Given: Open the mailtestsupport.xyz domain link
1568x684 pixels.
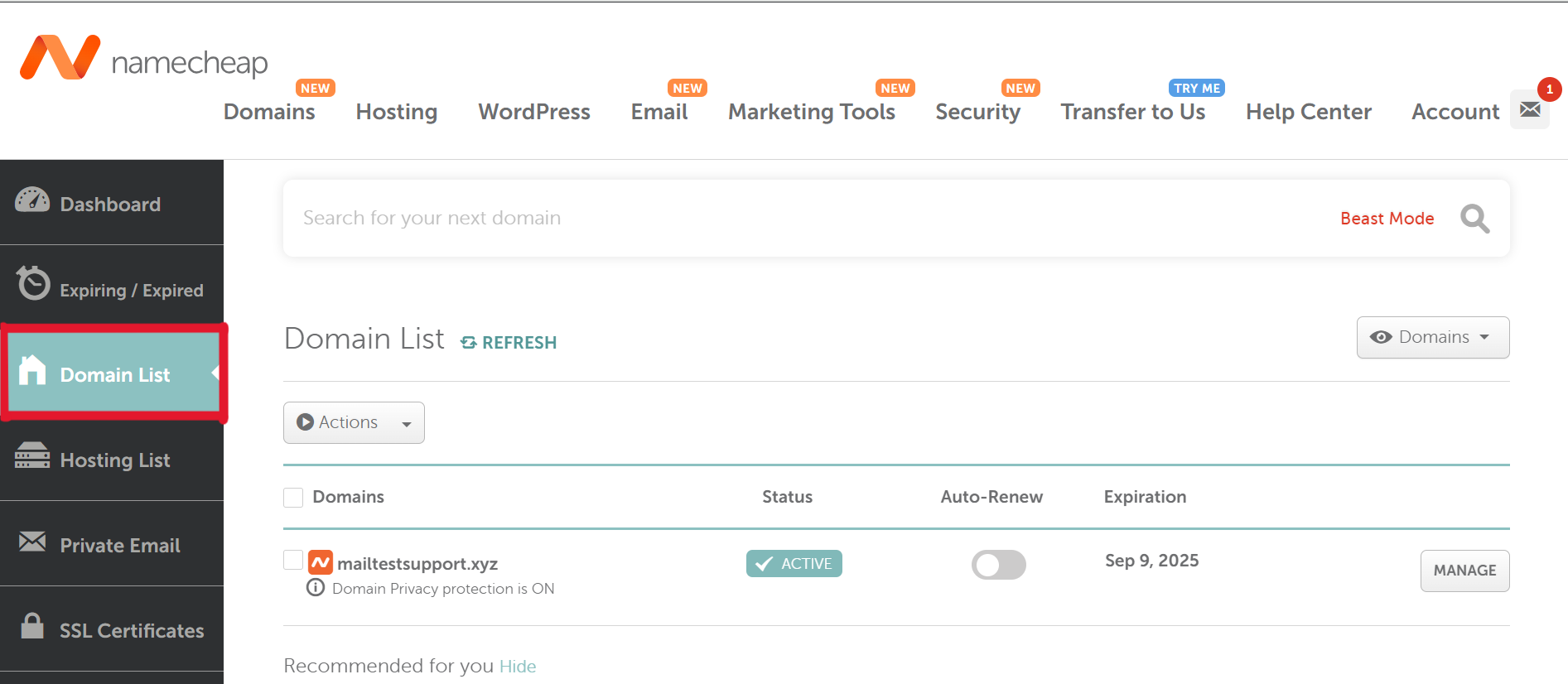Looking at the screenshot, I should coord(417,564).
